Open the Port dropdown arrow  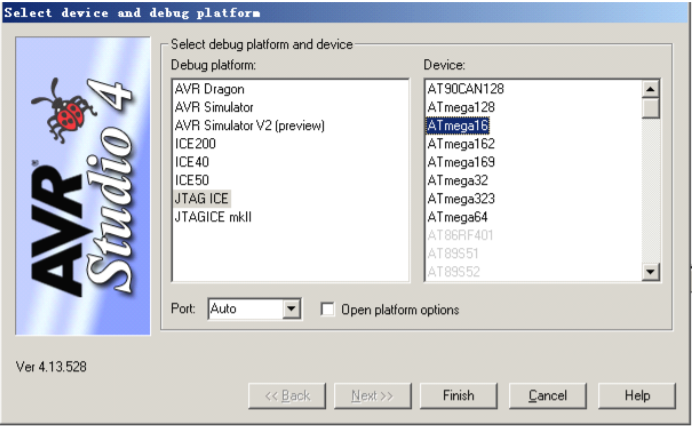pyautogui.click(x=291, y=309)
